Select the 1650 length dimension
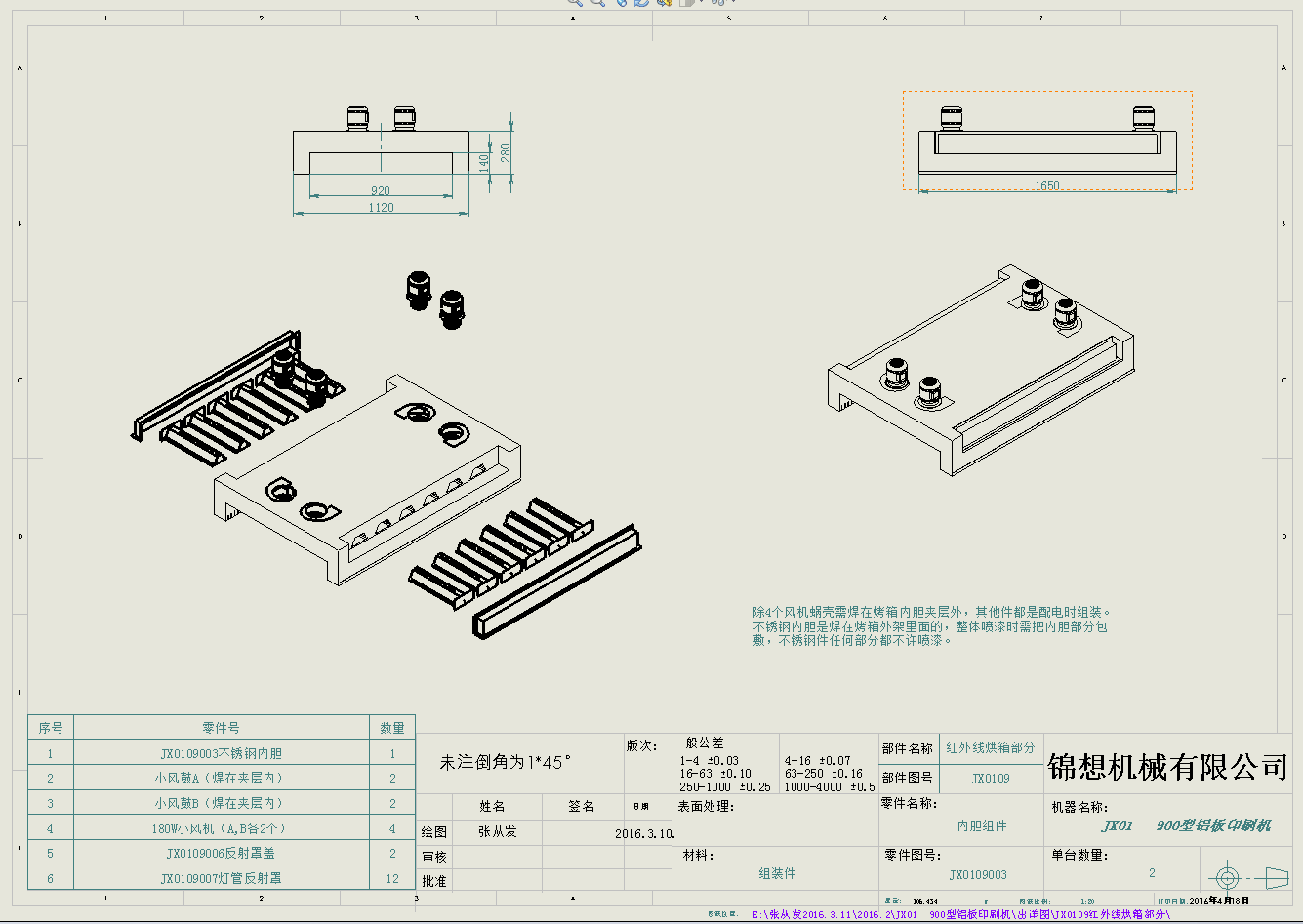 point(1047,186)
